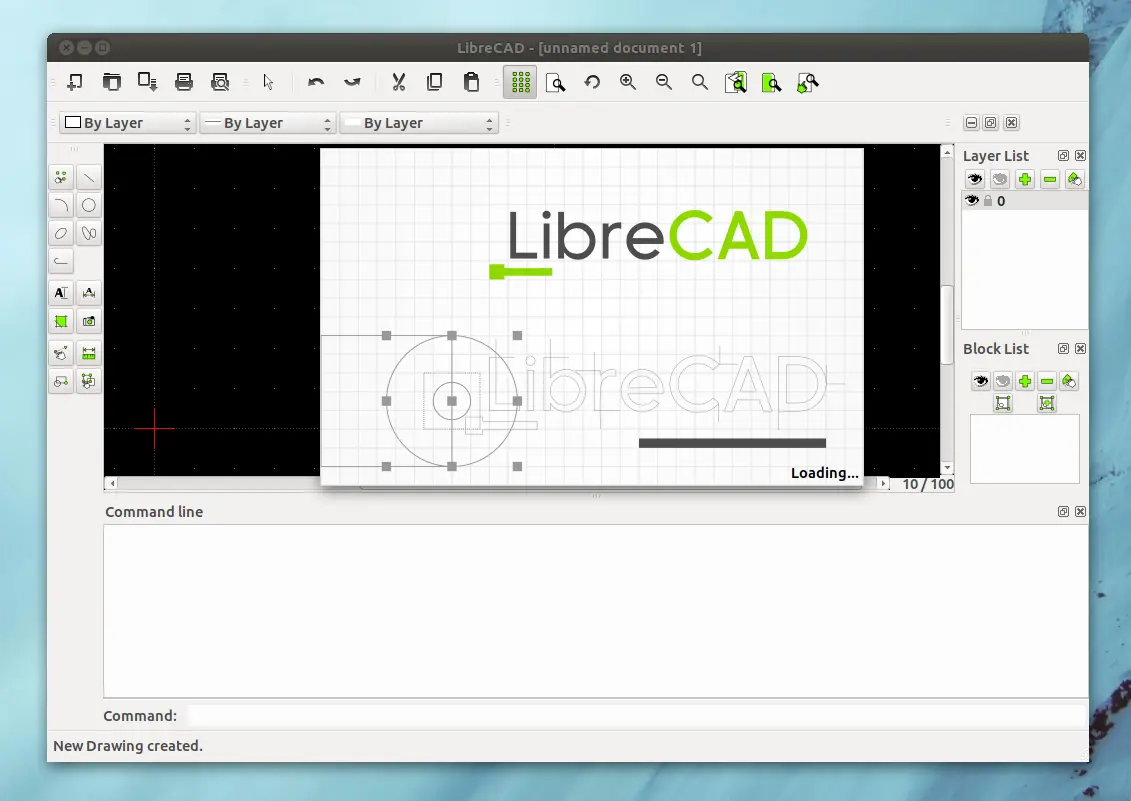Select the Hatch tool
The height and width of the screenshot is (801, 1131).
[x=60, y=321]
